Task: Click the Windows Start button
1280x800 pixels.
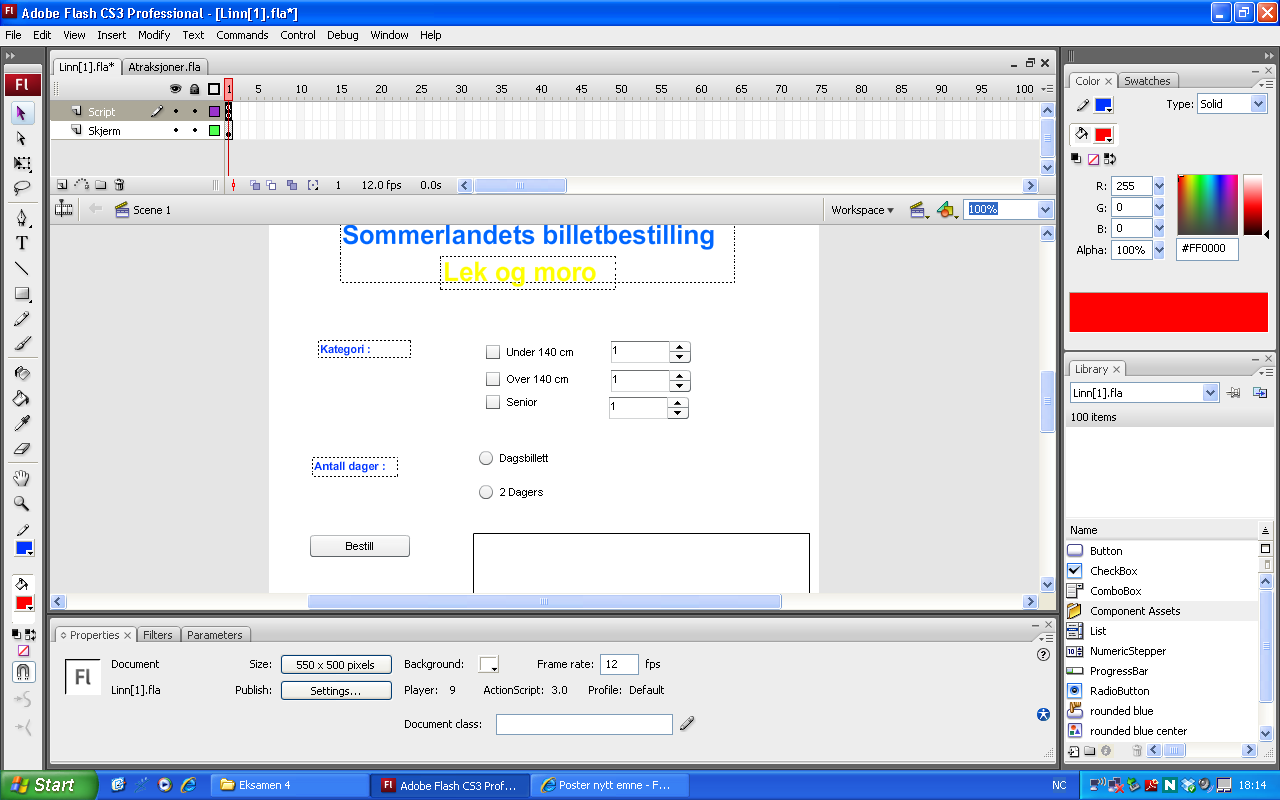Action: pos(48,785)
